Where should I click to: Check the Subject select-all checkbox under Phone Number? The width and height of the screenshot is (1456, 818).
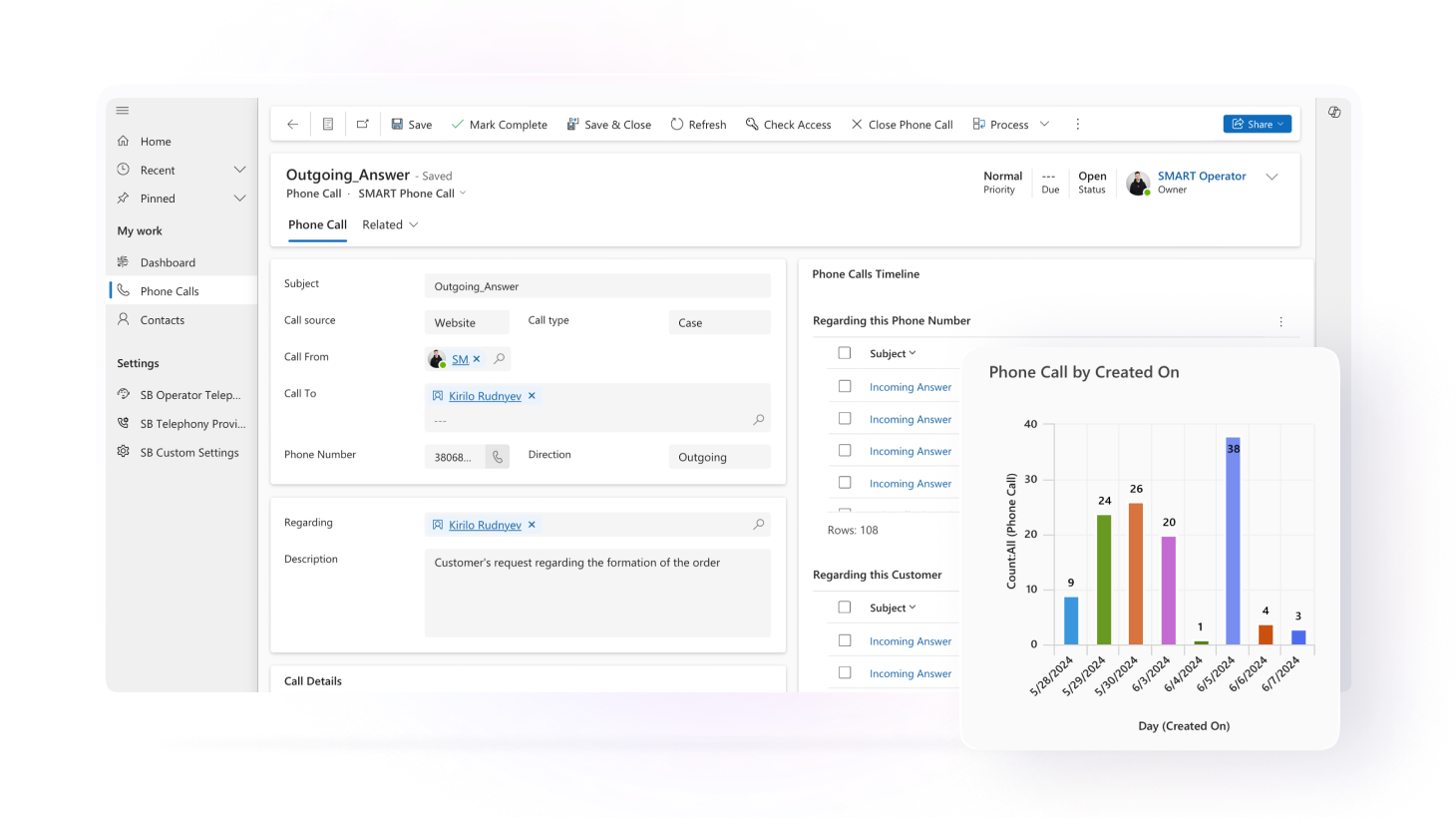845,353
